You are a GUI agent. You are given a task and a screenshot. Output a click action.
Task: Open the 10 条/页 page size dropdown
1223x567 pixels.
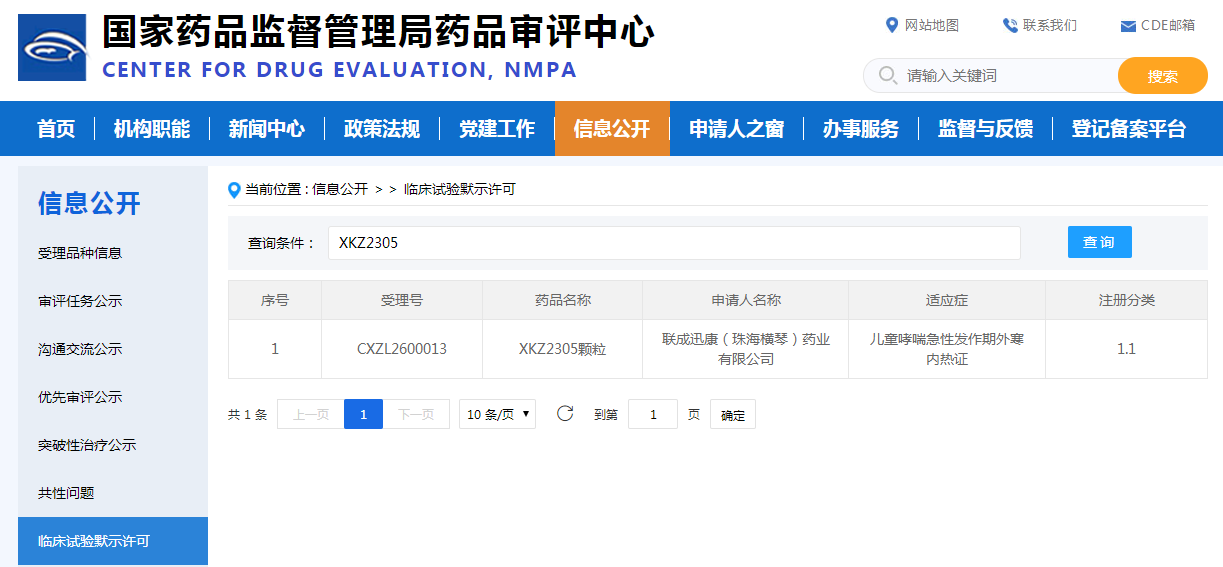pyautogui.click(x=497, y=414)
